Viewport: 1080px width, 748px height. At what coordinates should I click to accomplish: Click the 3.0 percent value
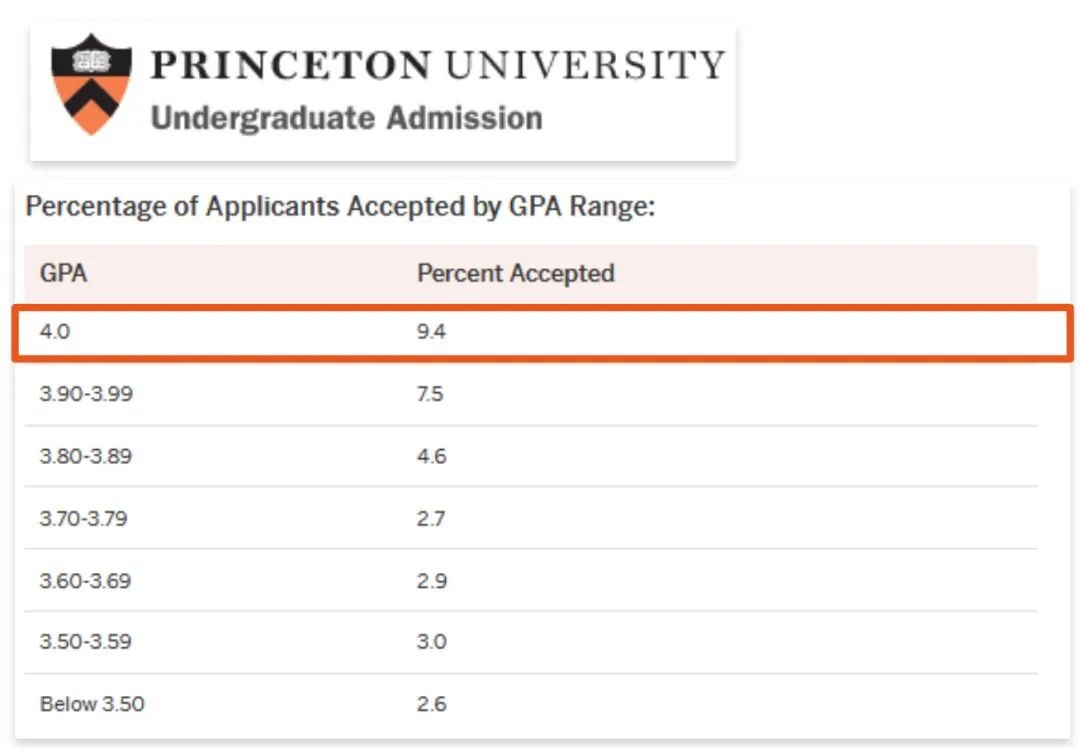(431, 641)
